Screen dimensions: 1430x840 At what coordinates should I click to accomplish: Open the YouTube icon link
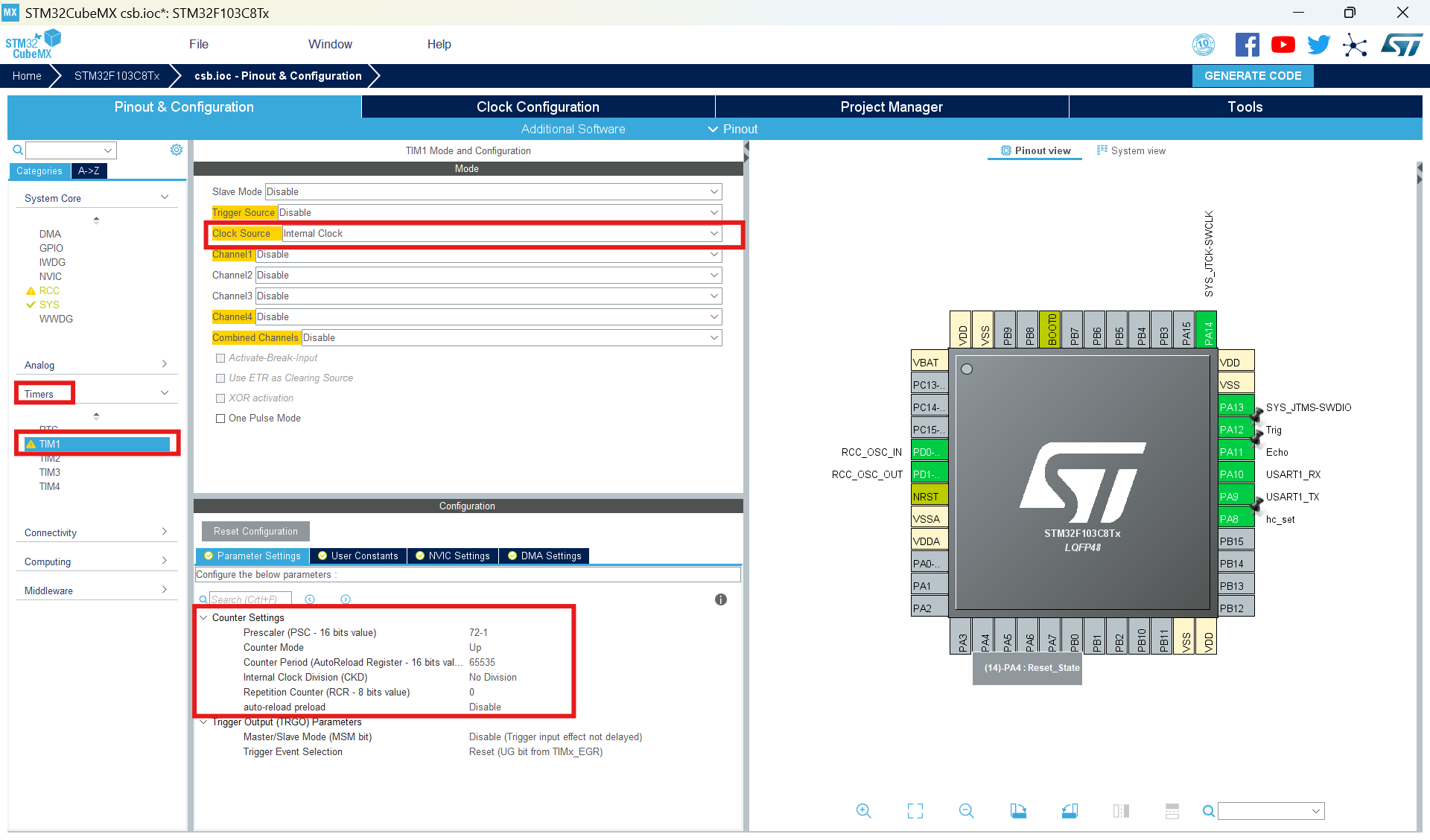[1283, 45]
